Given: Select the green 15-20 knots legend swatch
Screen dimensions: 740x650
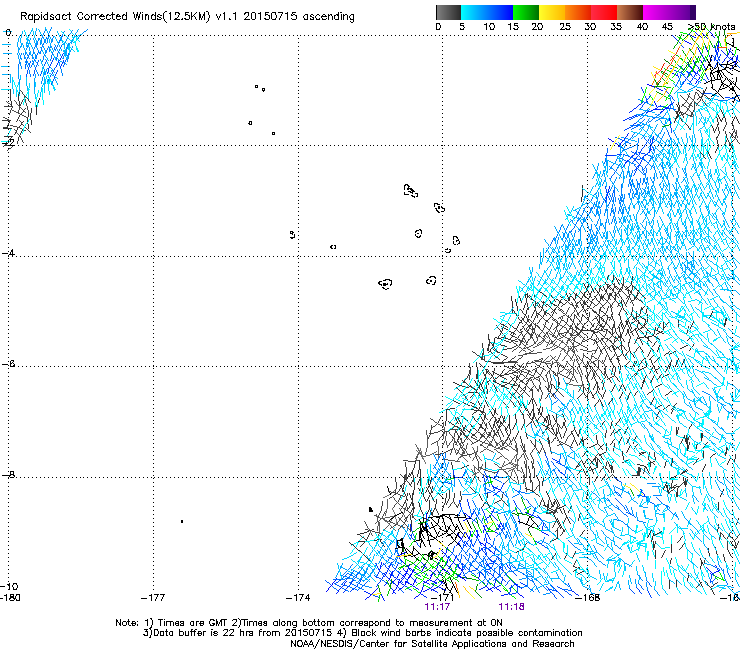Looking at the screenshot, I should pos(526,12).
